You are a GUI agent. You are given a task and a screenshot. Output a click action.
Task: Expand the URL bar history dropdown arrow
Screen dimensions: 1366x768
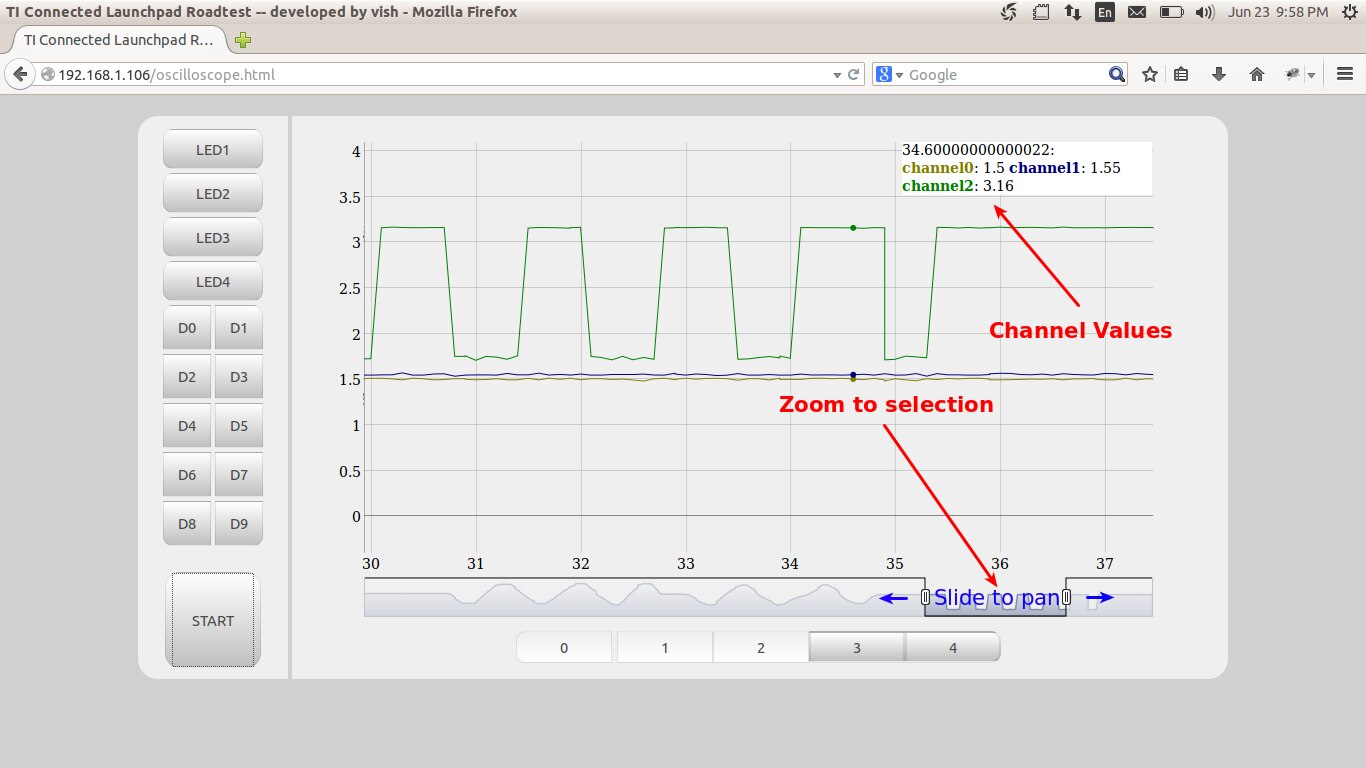(x=838, y=75)
